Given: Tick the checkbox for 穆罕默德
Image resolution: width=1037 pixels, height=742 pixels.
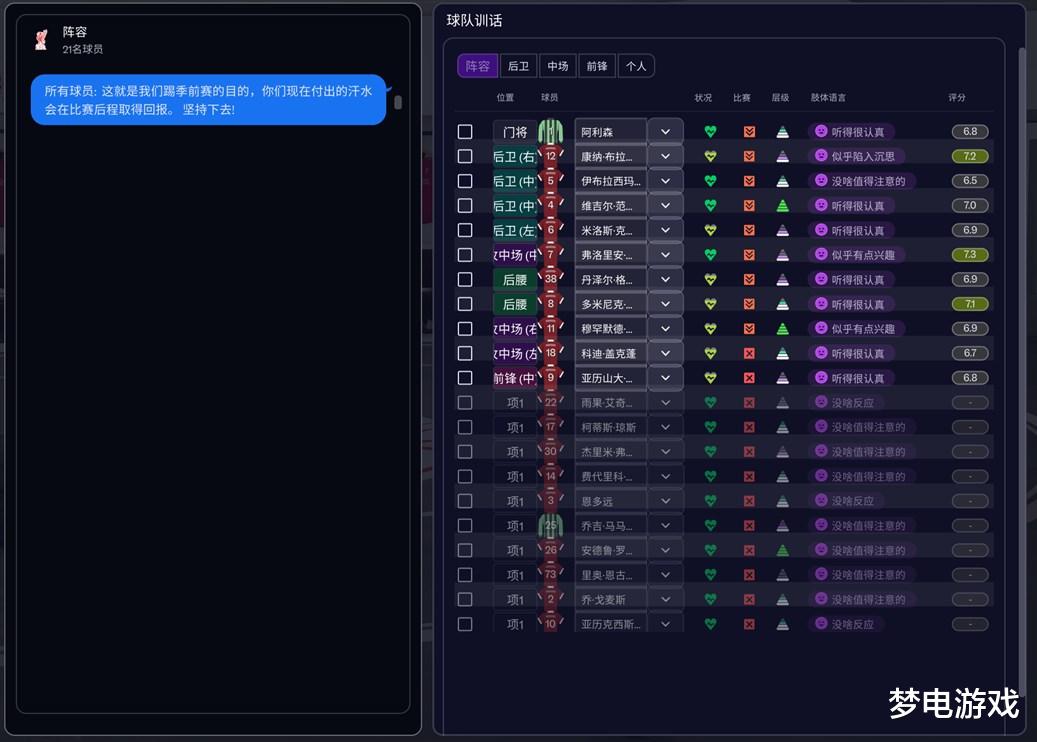Looking at the screenshot, I should coord(465,329).
